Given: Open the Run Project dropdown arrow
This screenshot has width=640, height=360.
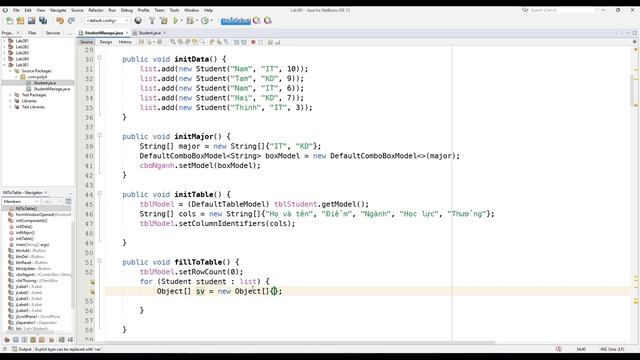Looking at the screenshot, I should pyautogui.click(x=182, y=20).
